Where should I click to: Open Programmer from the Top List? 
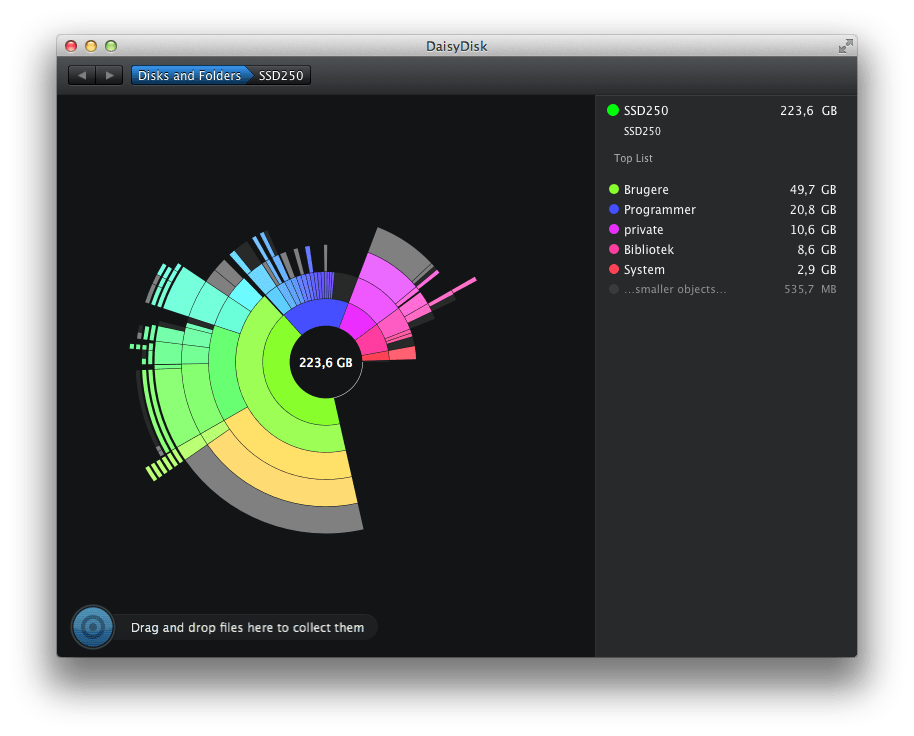click(x=660, y=209)
